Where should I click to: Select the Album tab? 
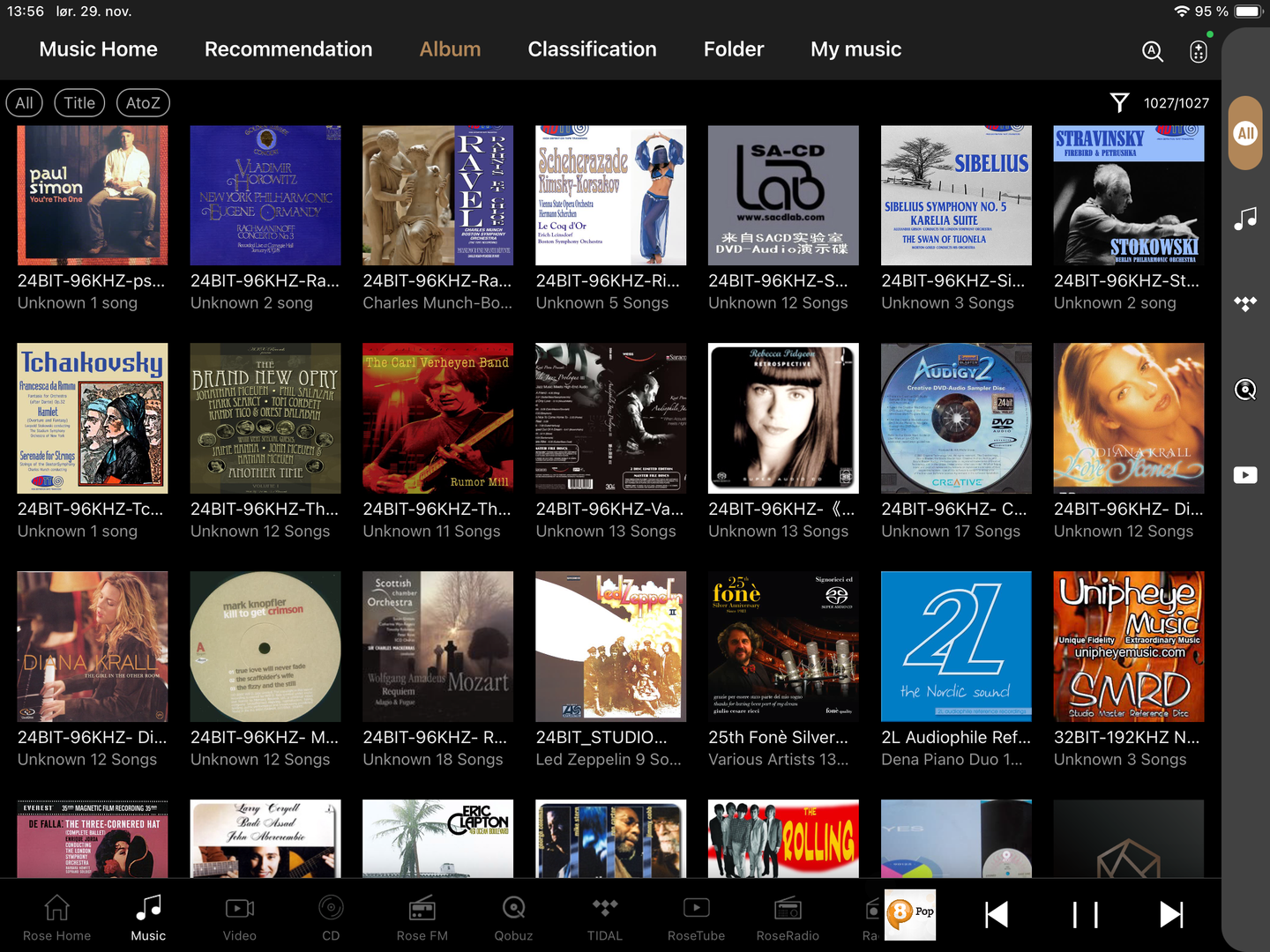(x=450, y=49)
